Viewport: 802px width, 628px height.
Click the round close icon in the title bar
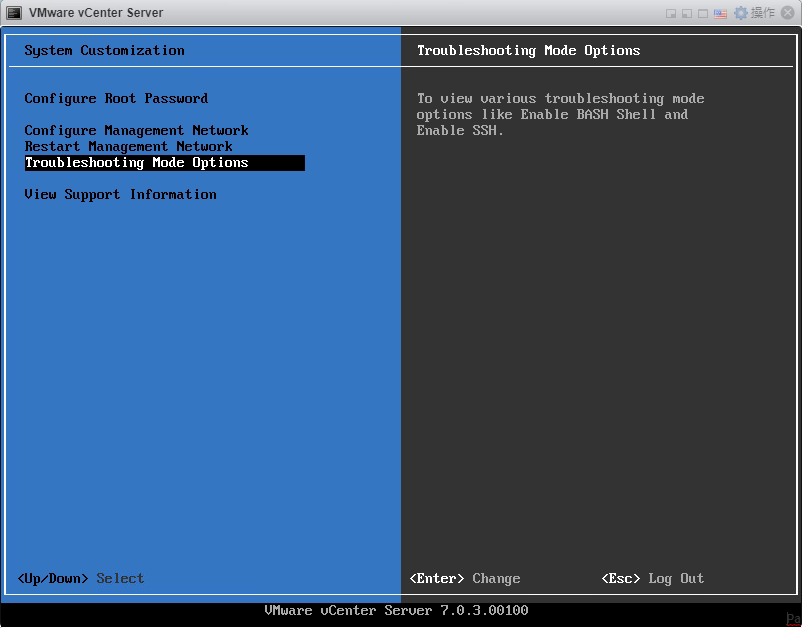(x=788, y=13)
